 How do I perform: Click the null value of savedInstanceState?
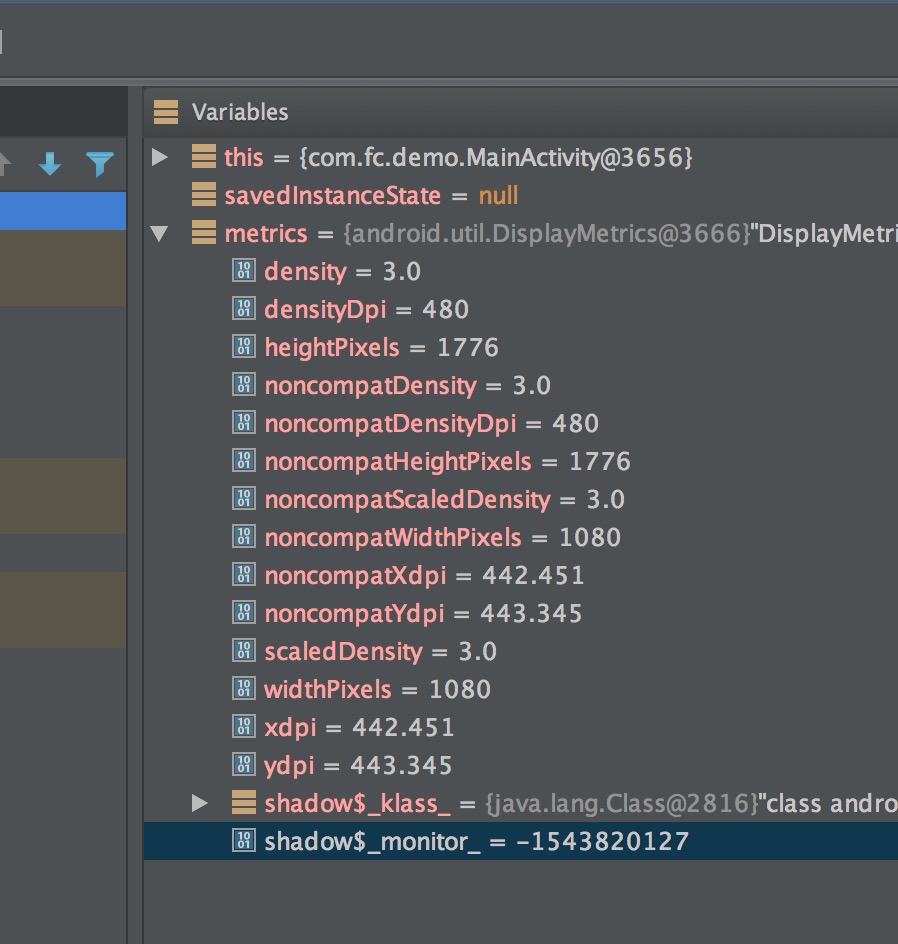point(498,194)
